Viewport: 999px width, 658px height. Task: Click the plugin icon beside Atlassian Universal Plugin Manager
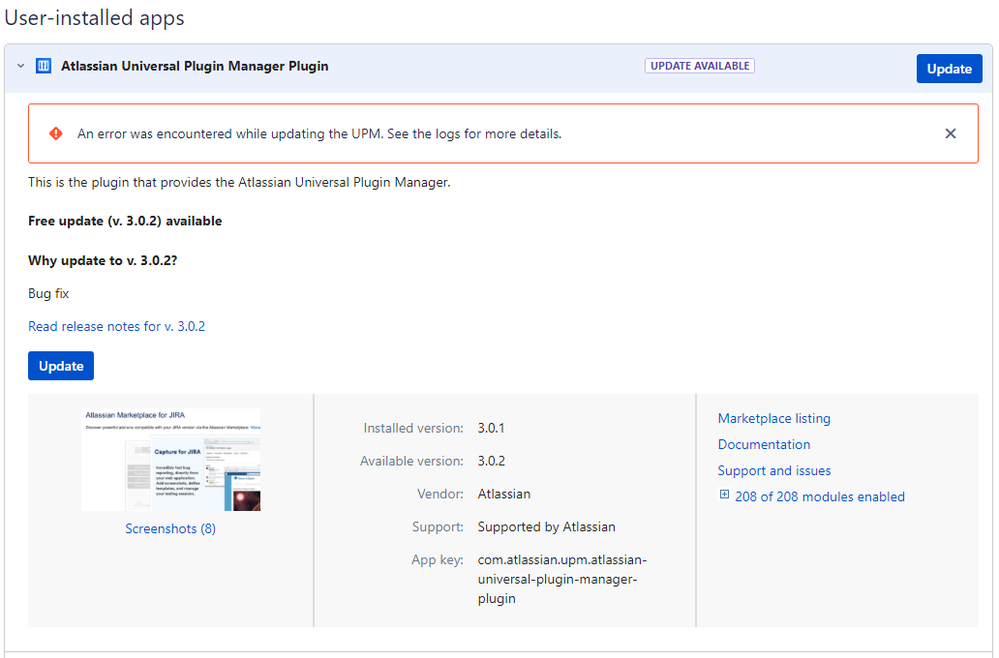[43, 66]
